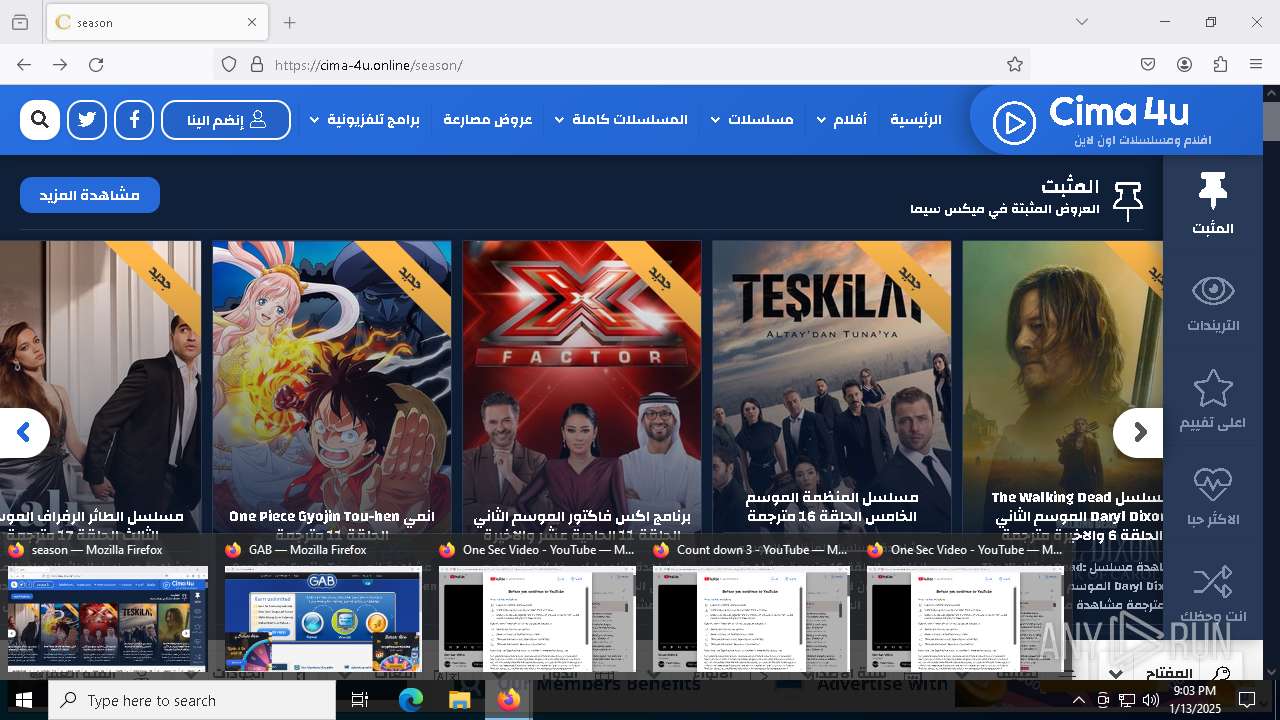Expand the المسلسلات كاملة menu
This screenshot has height=720, width=1280.
tap(621, 119)
